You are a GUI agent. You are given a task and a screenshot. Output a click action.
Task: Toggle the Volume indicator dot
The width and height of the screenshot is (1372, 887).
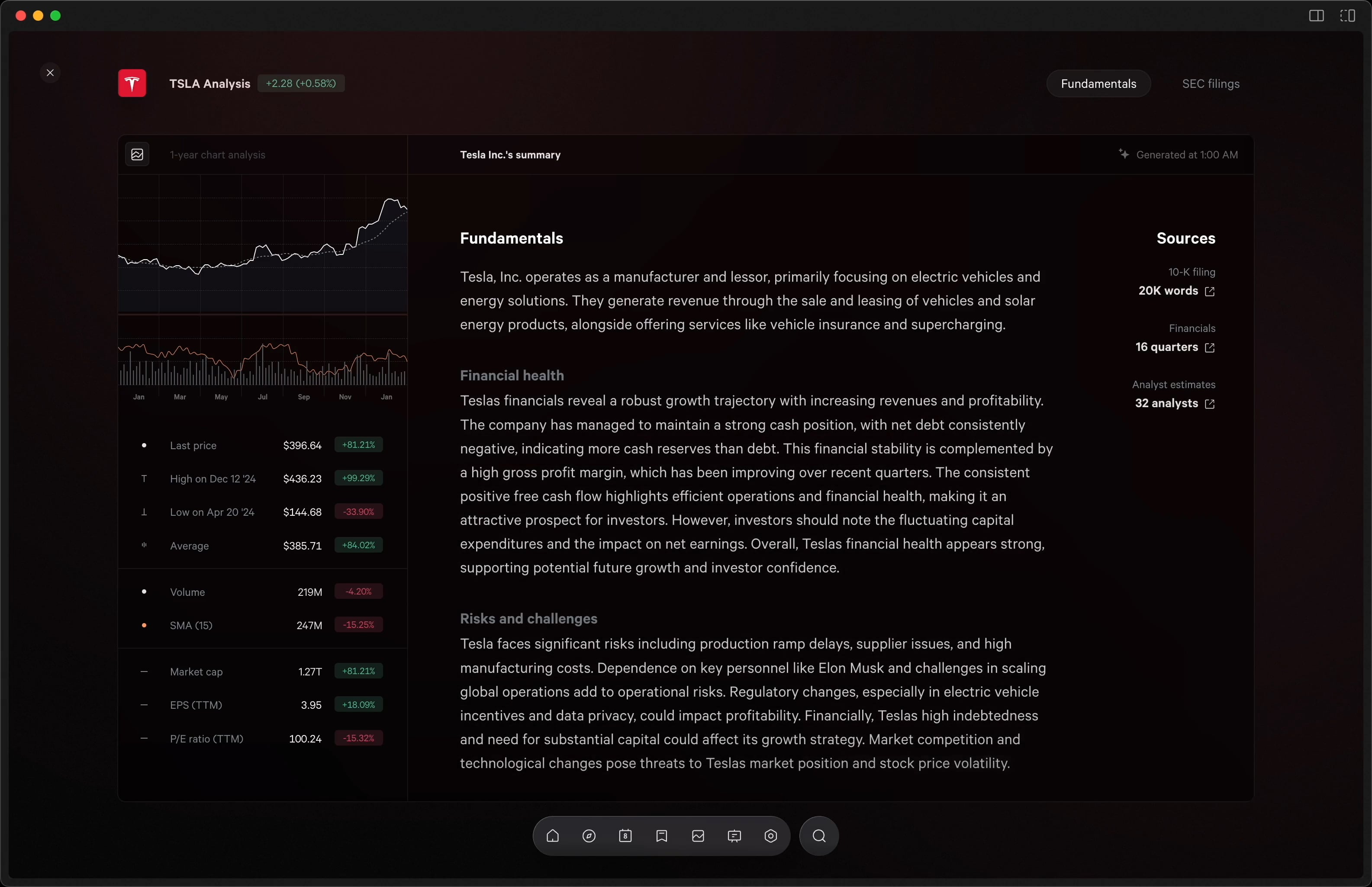[x=145, y=591]
